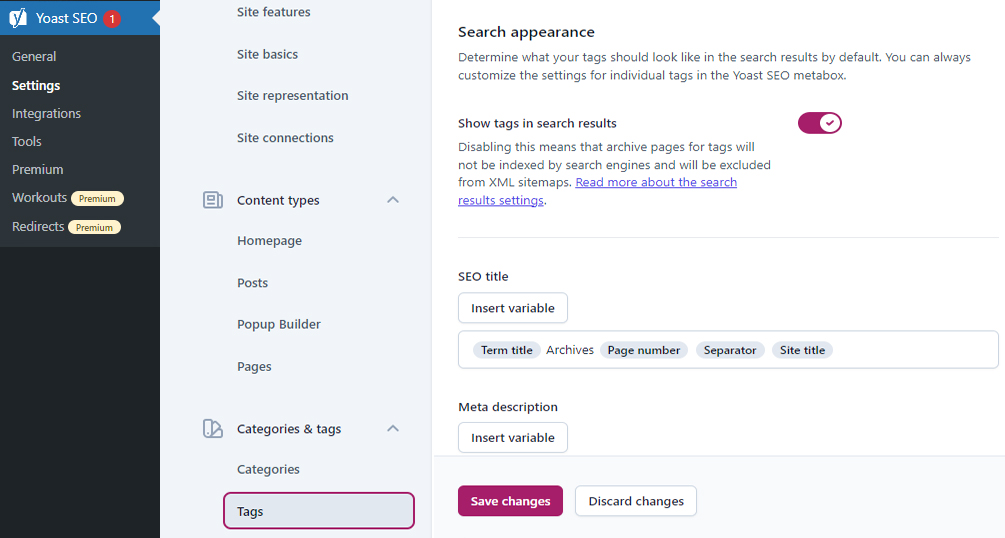Go to Site connections settings
This screenshot has width=1005, height=538.
285,138
